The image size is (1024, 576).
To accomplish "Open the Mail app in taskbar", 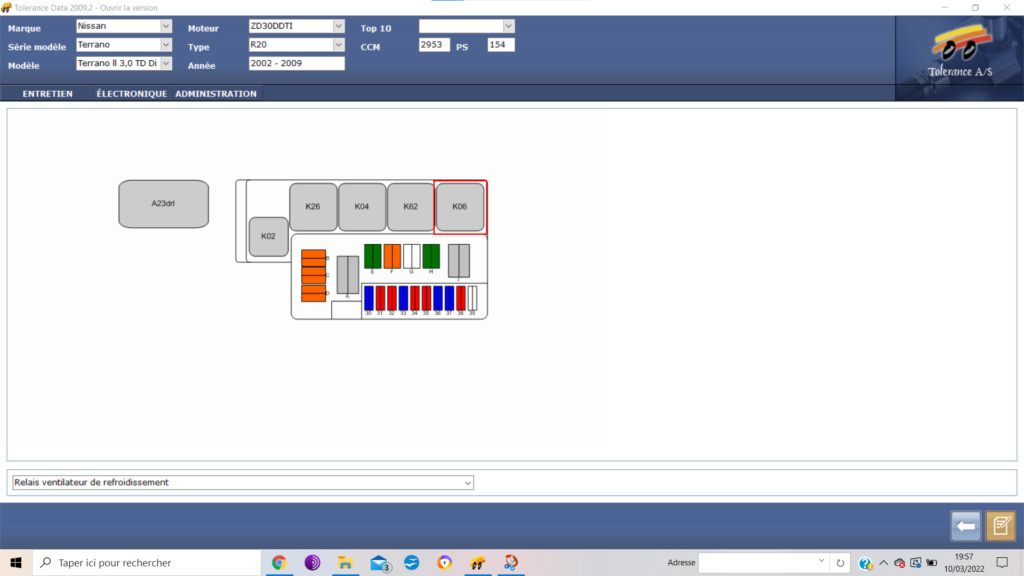I will click(x=379, y=562).
